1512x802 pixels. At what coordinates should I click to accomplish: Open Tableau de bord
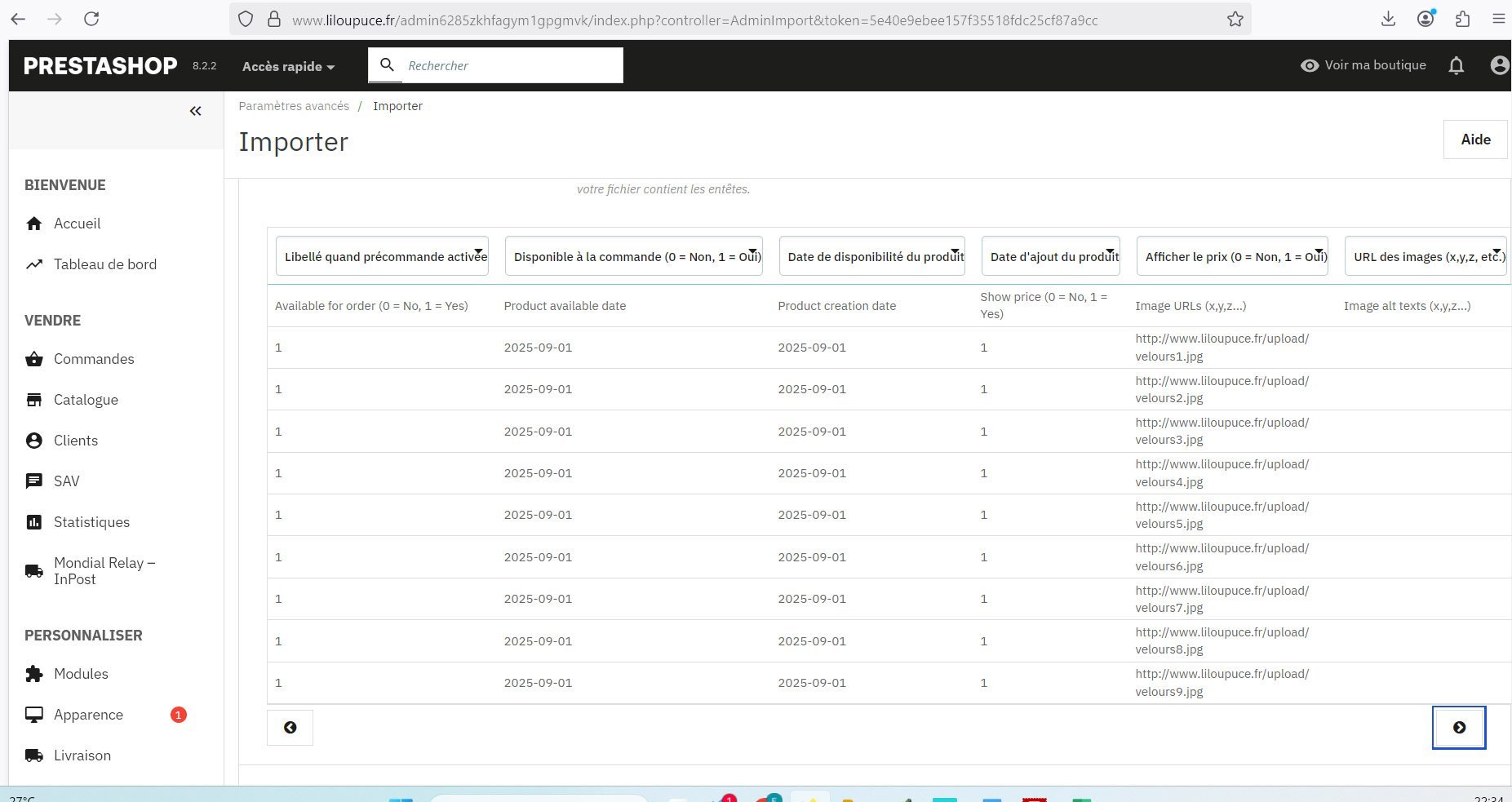(104, 264)
